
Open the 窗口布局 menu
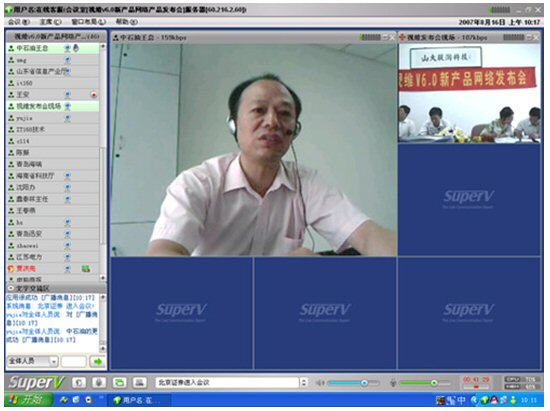click(x=88, y=22)
